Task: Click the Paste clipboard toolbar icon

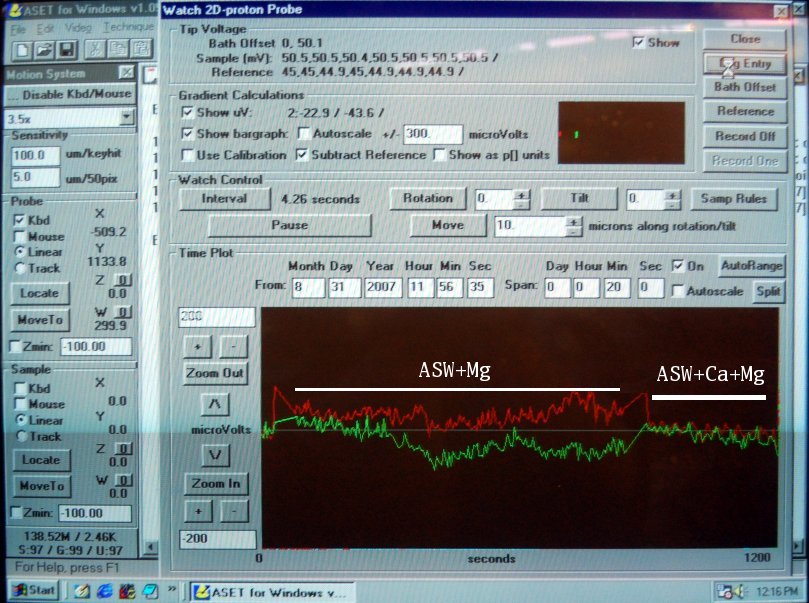Action: [x=140, y=49]
